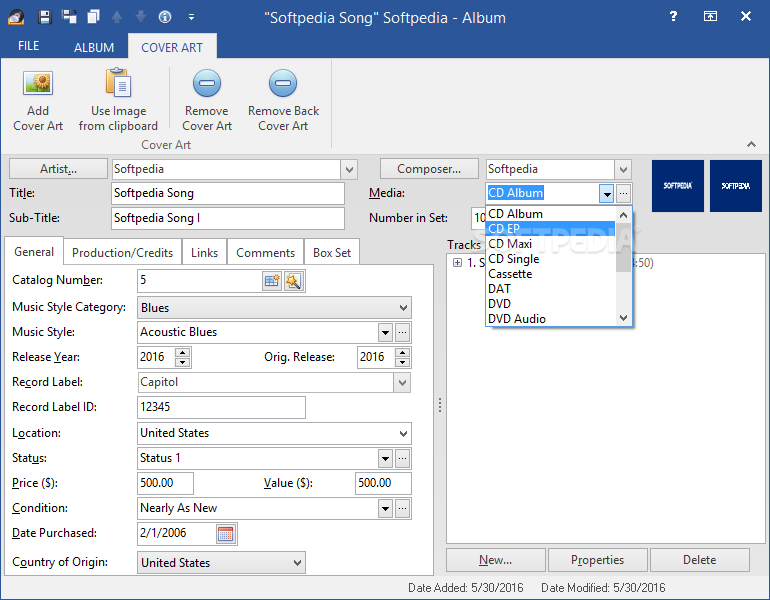The height and width of the screenshot is (600, 770).
Task: Select CD EP from media list
Action: [x=550, y=229]
